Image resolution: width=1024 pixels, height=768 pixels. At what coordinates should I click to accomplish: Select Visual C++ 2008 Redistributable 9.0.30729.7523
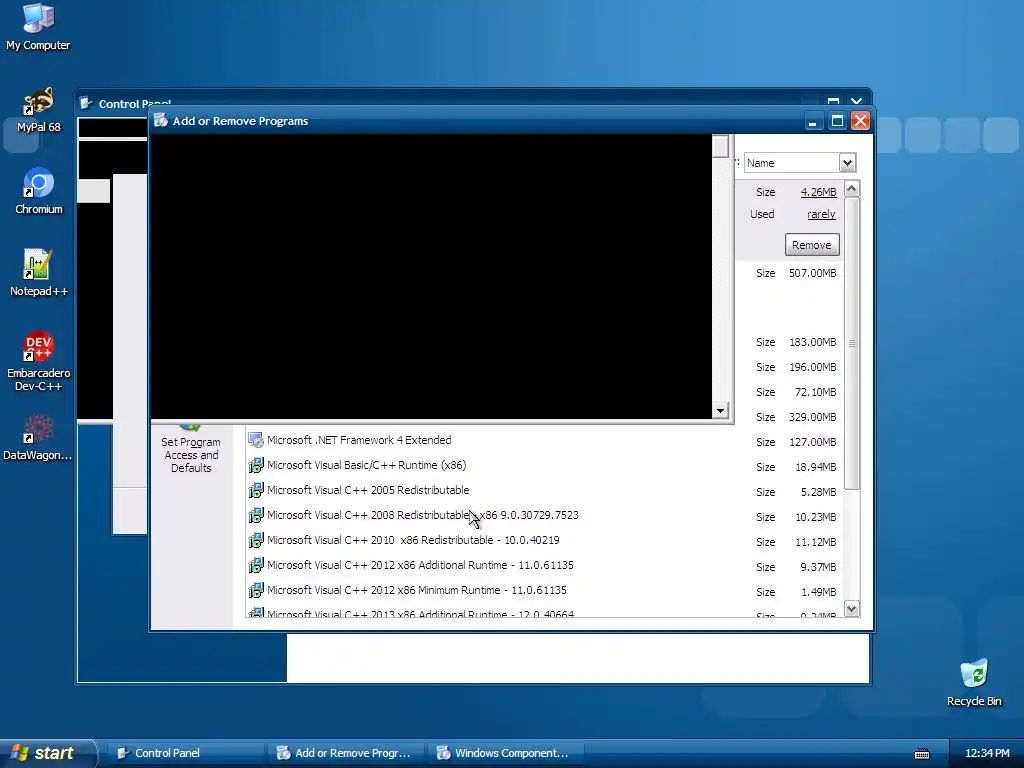(x=543, y=515)
